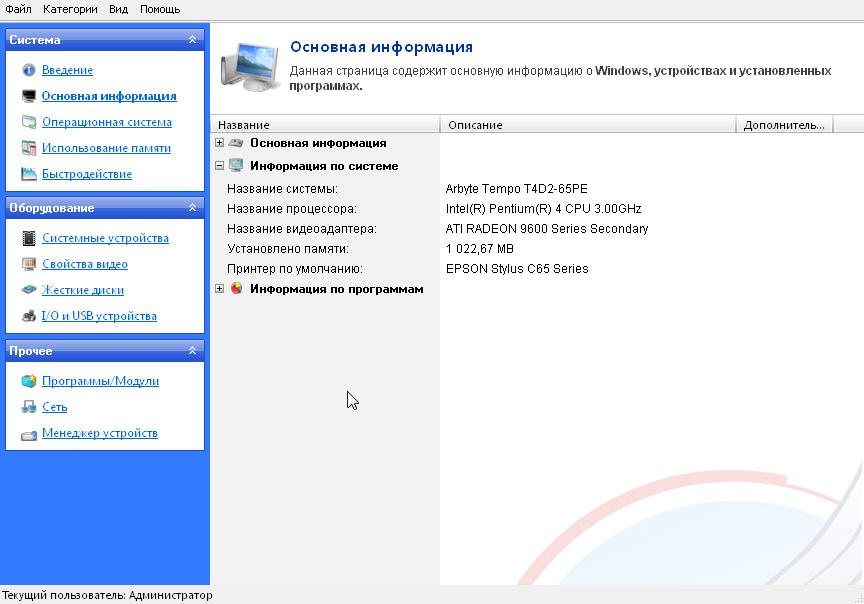
Task: Open the Файл menu
Action: tap(18, 9)
